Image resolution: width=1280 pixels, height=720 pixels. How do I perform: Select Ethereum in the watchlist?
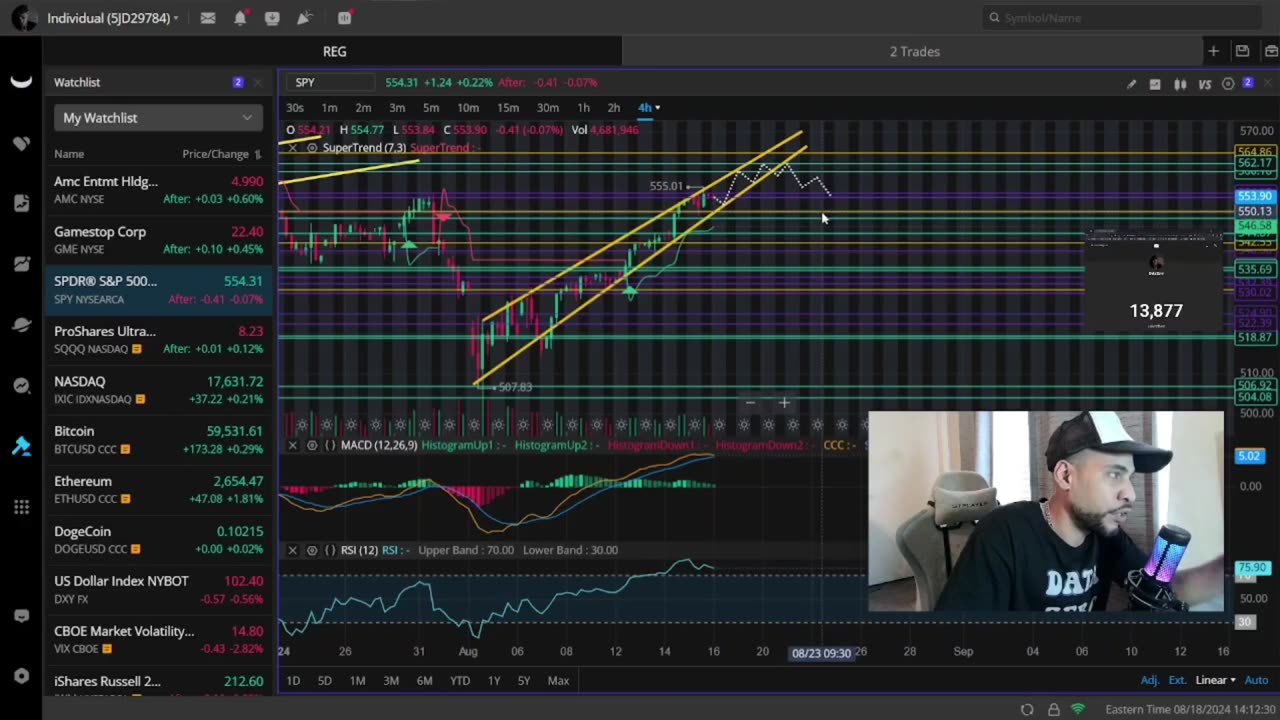pos(158,490)
